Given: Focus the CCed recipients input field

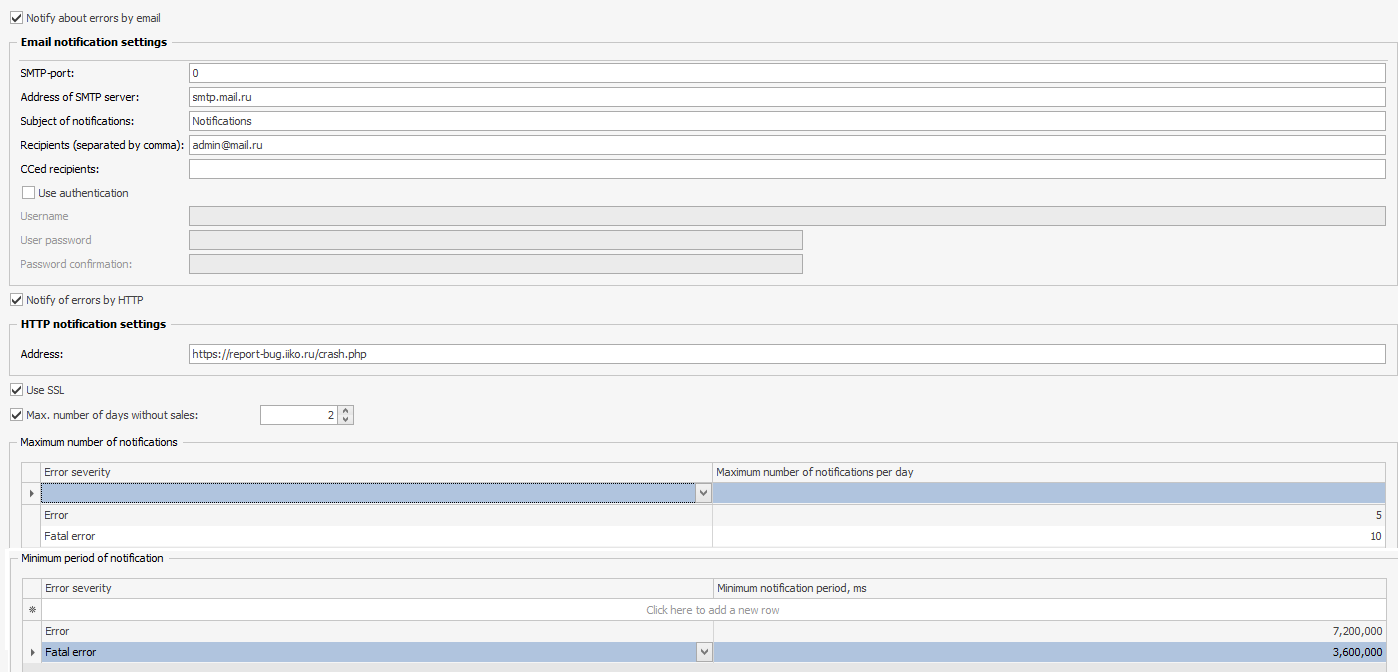Looking at the screenshot, I should [786, 169].
